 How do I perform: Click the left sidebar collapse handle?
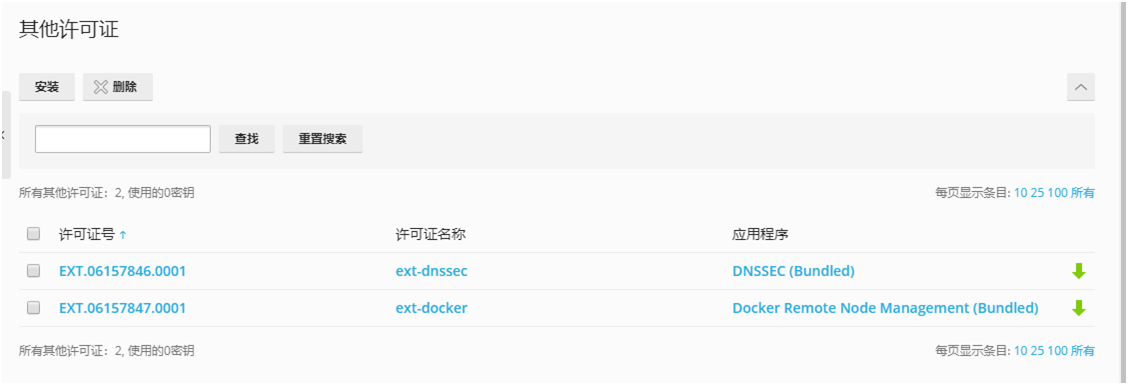coord(5,135)
